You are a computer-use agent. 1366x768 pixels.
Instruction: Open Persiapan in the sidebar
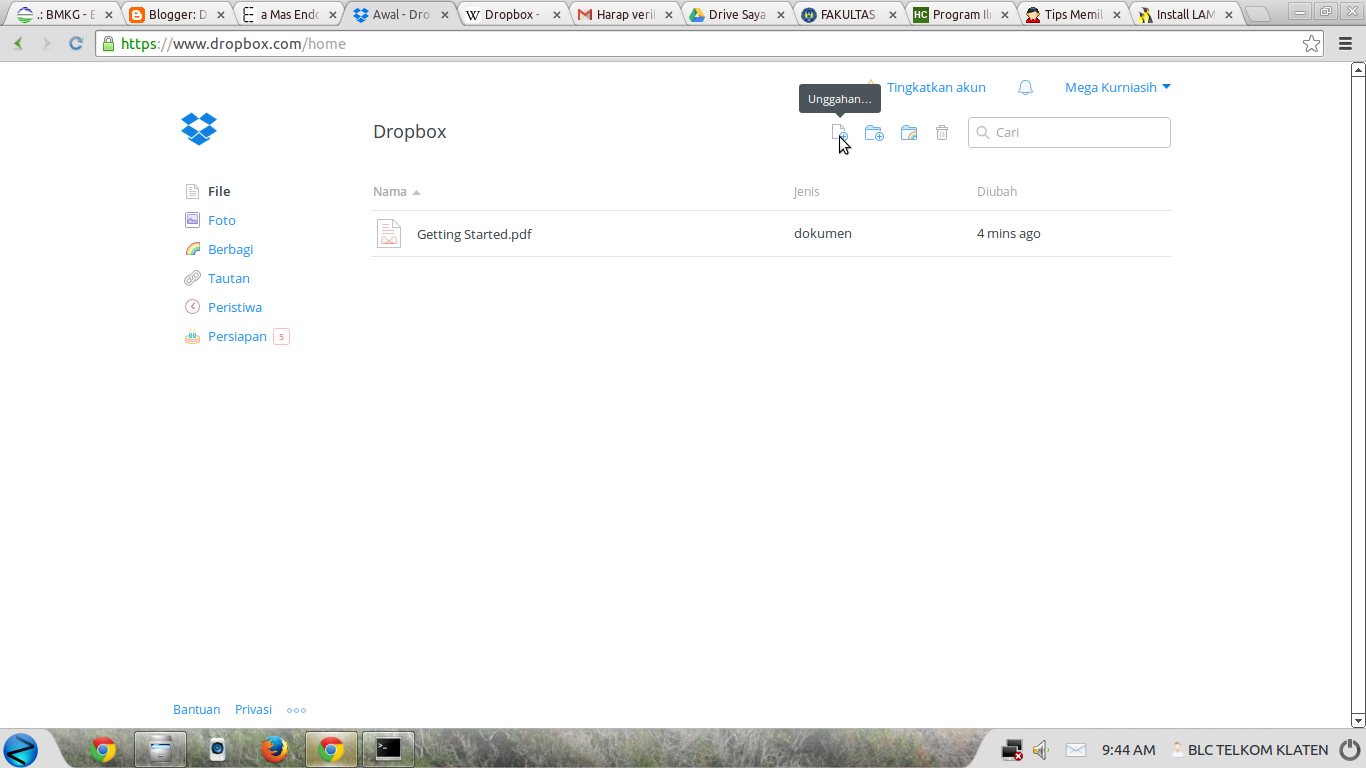tap(237, 336)
